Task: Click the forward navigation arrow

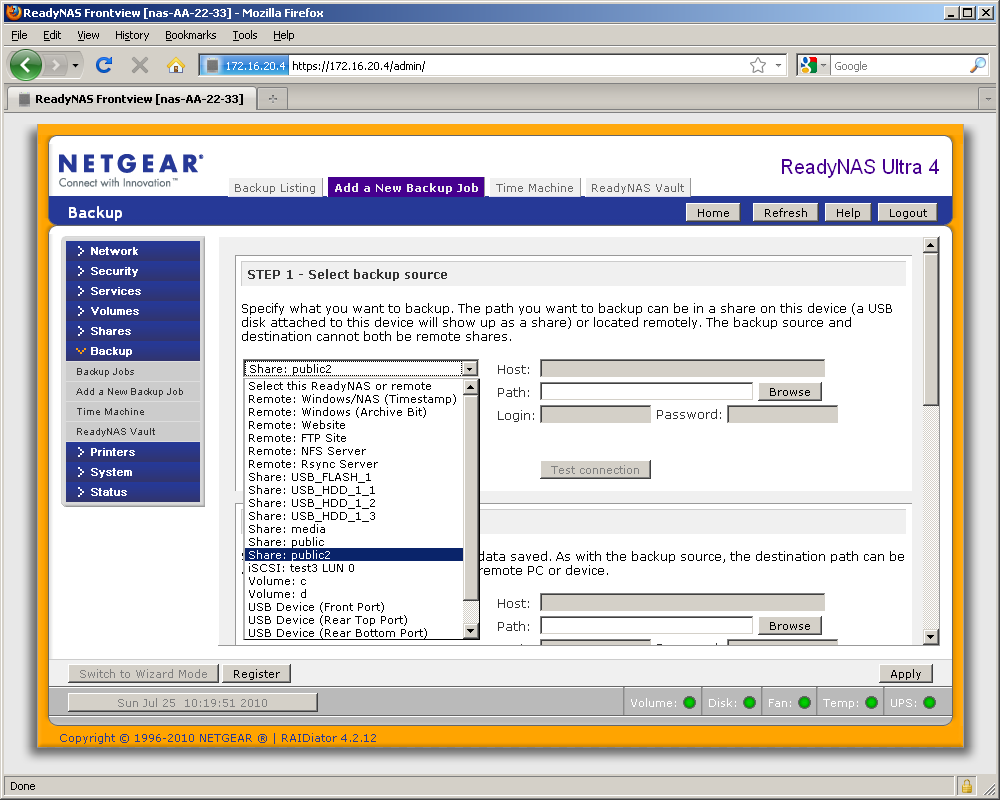Action: point(57,65)
